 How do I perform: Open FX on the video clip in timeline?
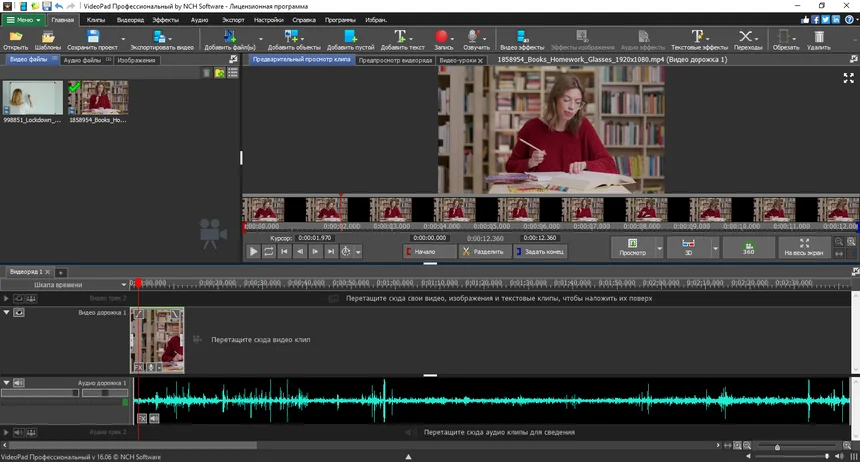pyautogui.click(x=139, y=367)
